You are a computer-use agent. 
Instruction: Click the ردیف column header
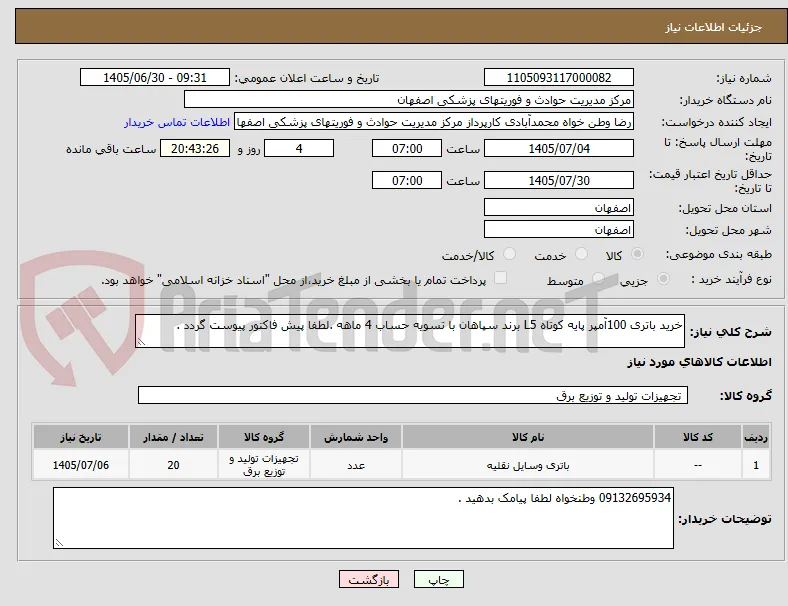(x=756, y=437)
